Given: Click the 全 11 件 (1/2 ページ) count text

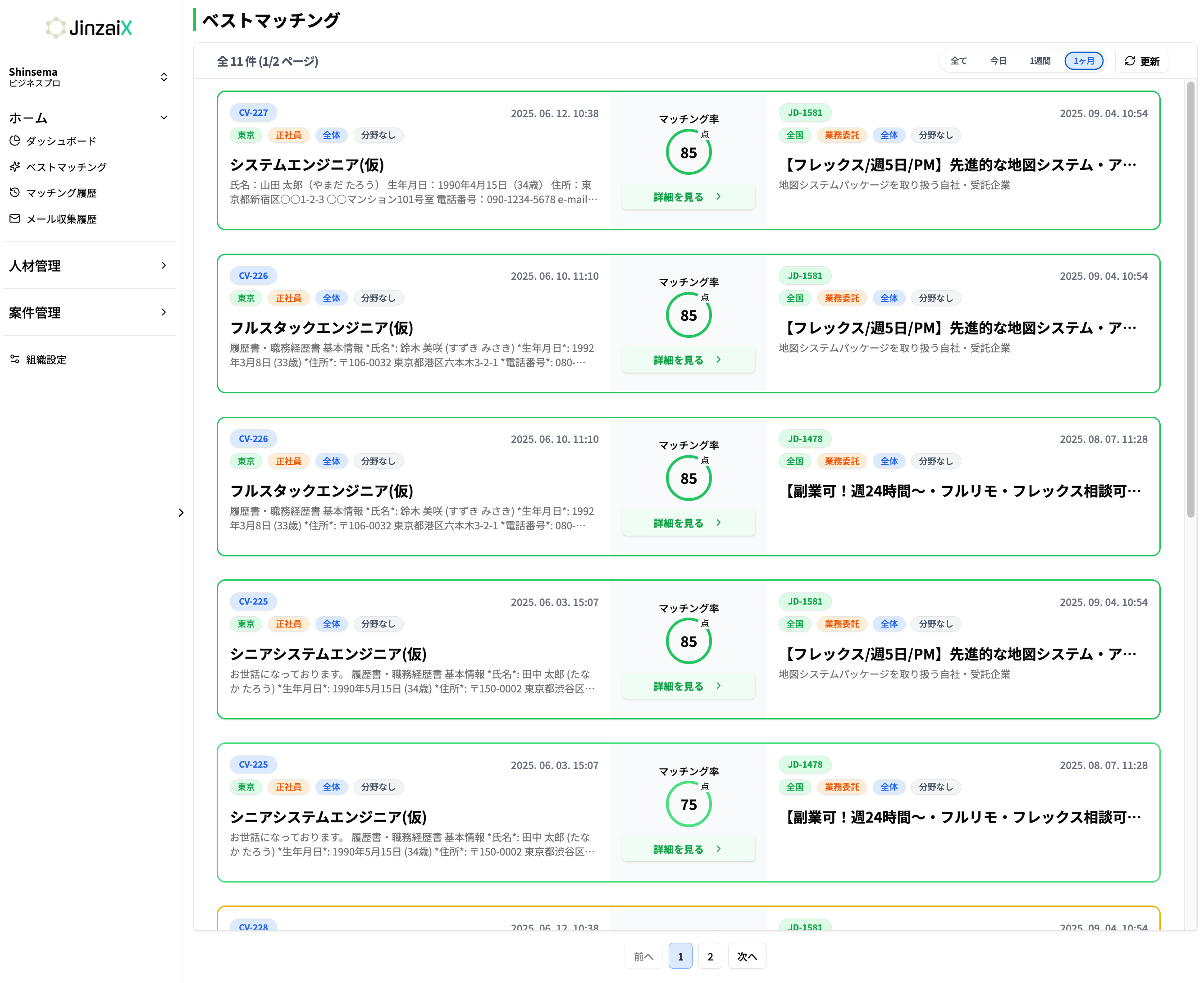Looking at the screenshot, I should click(x=267, y=61).
